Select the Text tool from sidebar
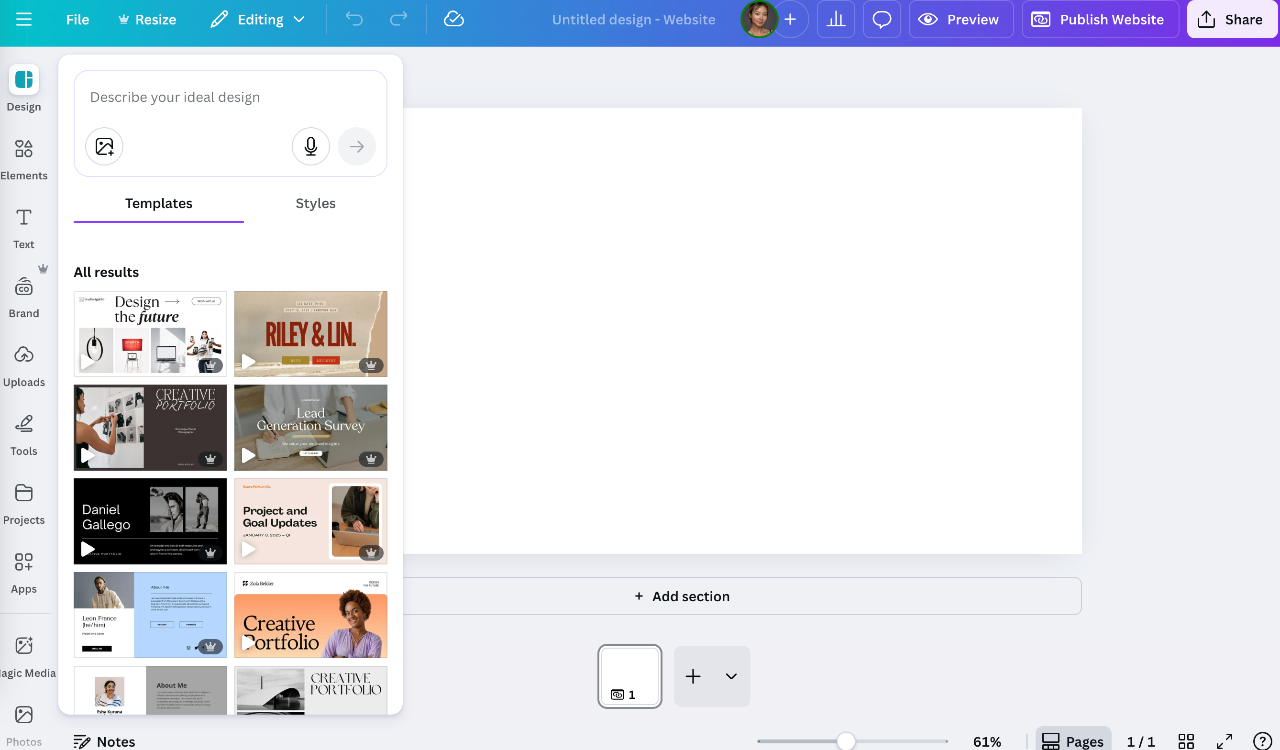Screen dimensions: 1280x750 pyautogui.click(x=24, y=227)
